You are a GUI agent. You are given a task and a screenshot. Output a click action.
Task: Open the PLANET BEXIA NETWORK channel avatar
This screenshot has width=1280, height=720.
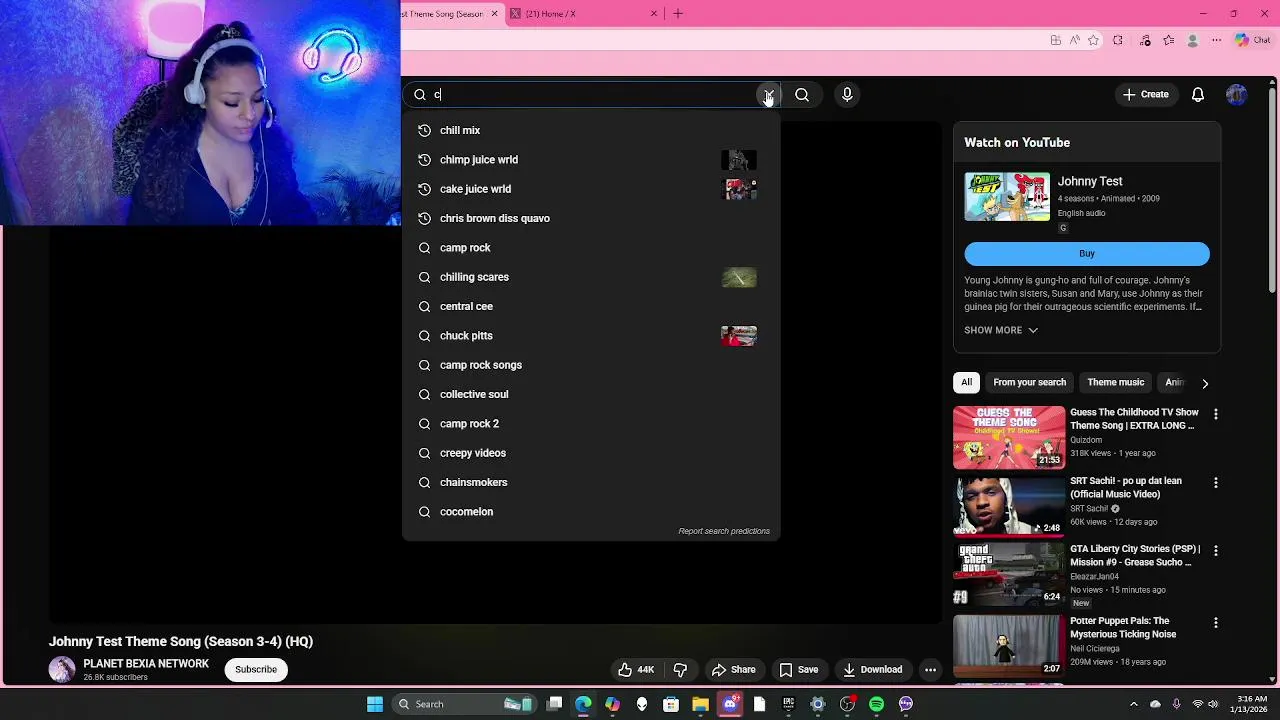pos(62,670)
